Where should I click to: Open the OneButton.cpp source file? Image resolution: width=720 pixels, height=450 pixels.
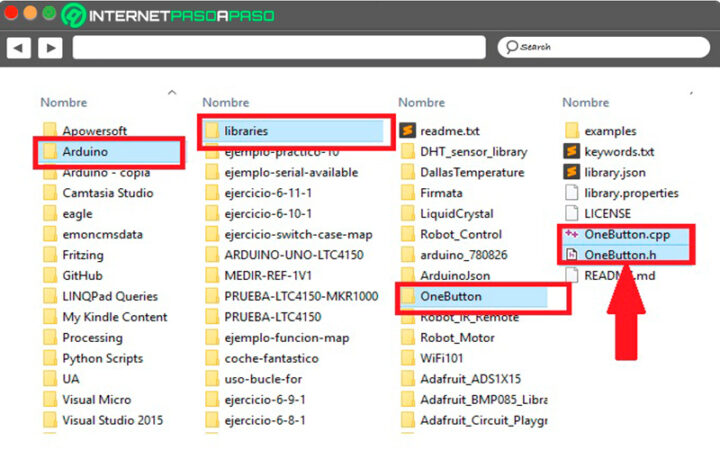click(x=624, y=234)
